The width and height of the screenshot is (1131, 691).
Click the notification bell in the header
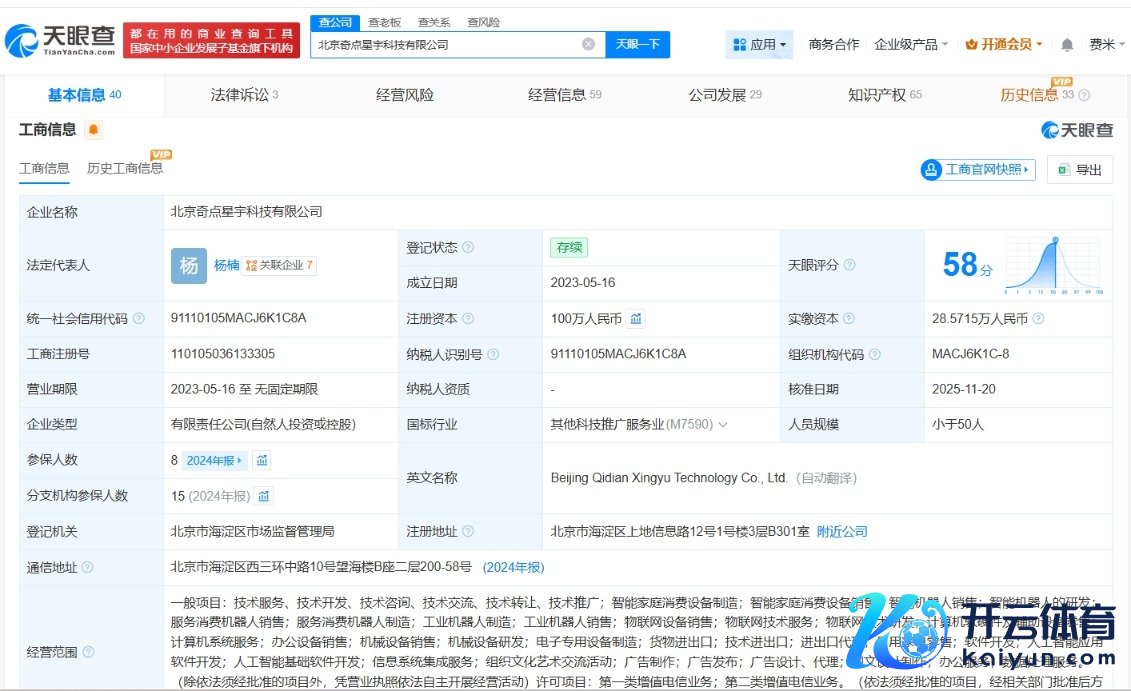(x=1067, y=45)
